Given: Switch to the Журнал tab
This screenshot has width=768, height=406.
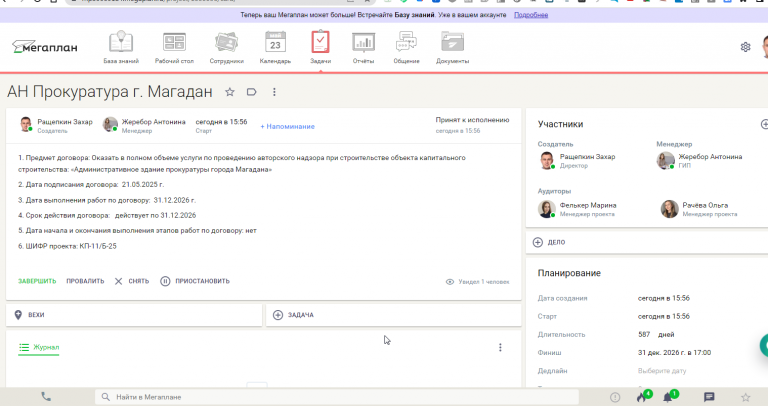Looking at the screenshot, I should point(39,347).
